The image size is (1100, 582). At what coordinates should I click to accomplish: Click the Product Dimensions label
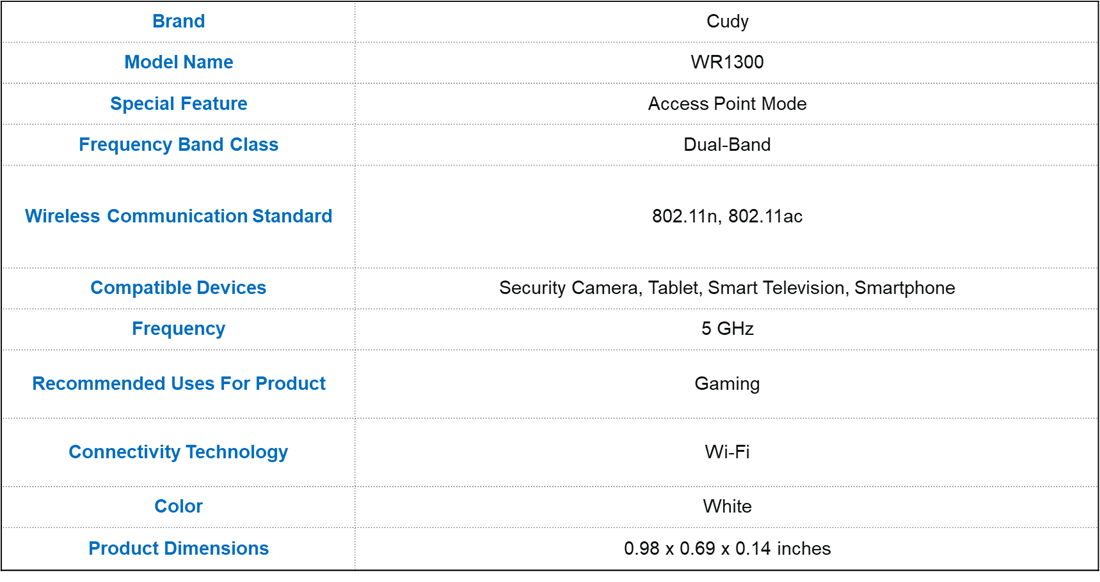click(178, 548)
